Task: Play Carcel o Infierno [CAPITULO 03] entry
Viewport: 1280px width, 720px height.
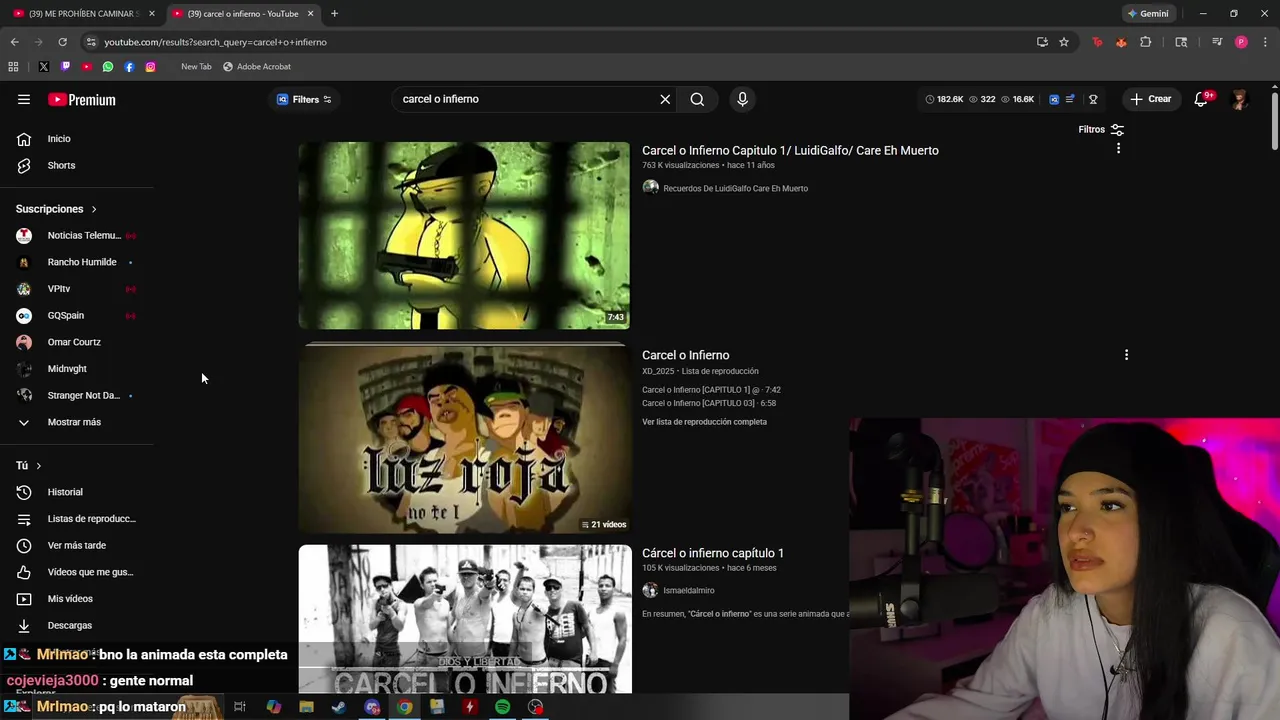Action: point(709,403)
